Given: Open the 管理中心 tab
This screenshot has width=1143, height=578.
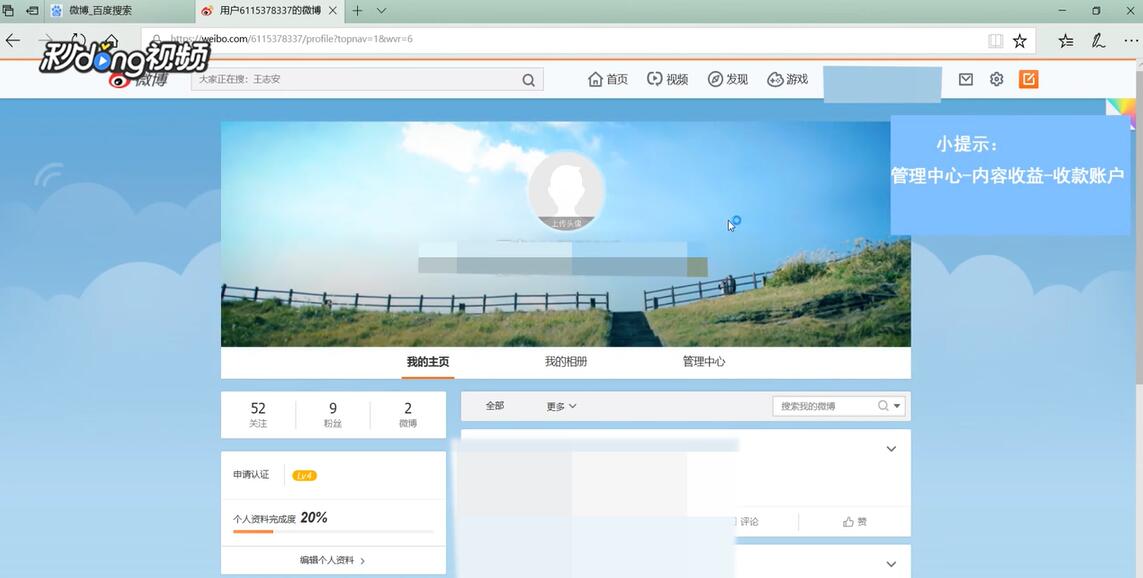Looking at the screenshot, I should tap(703, 362).
